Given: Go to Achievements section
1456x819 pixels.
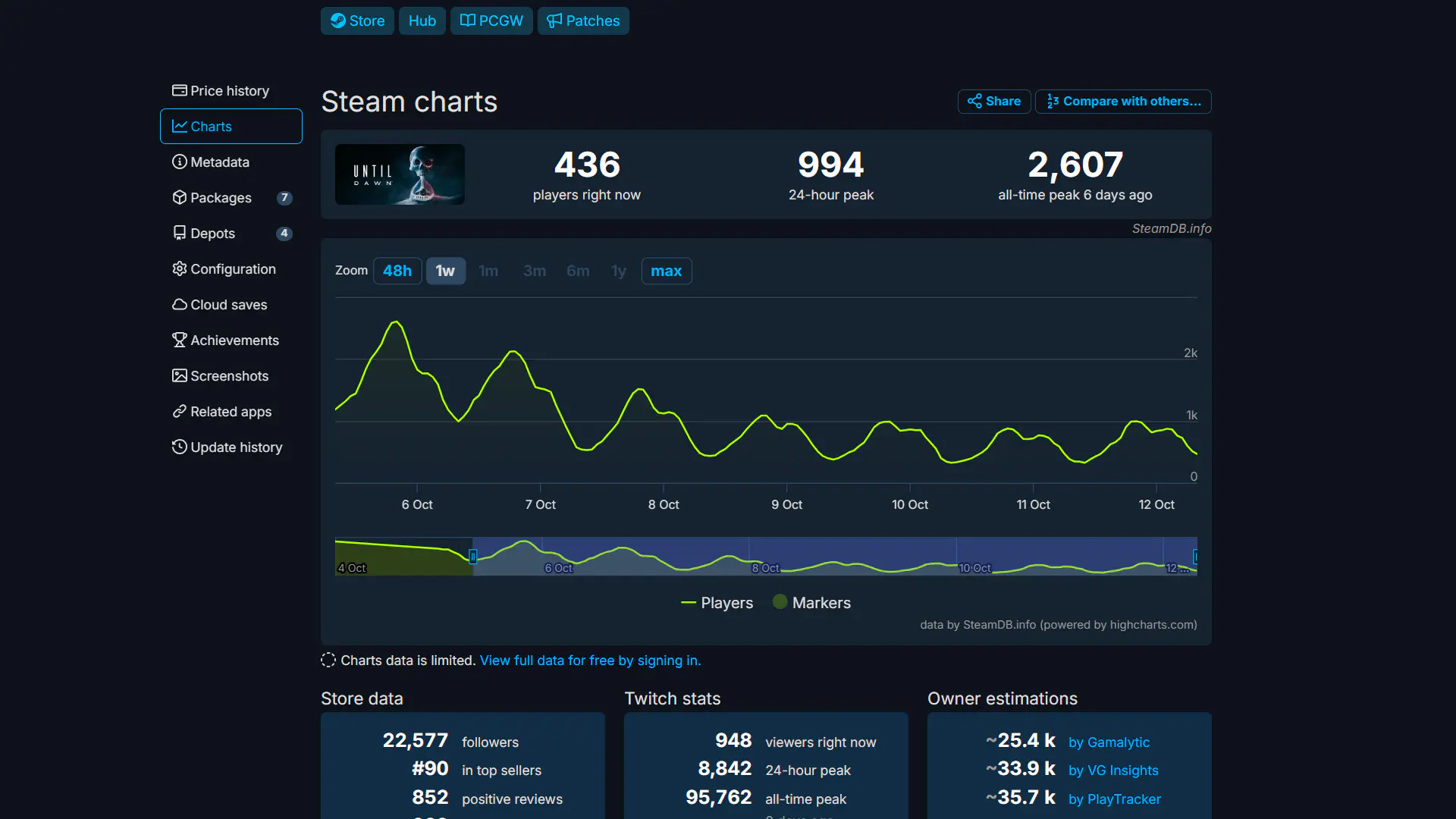Looking at the screenshot, I should 231,340.
